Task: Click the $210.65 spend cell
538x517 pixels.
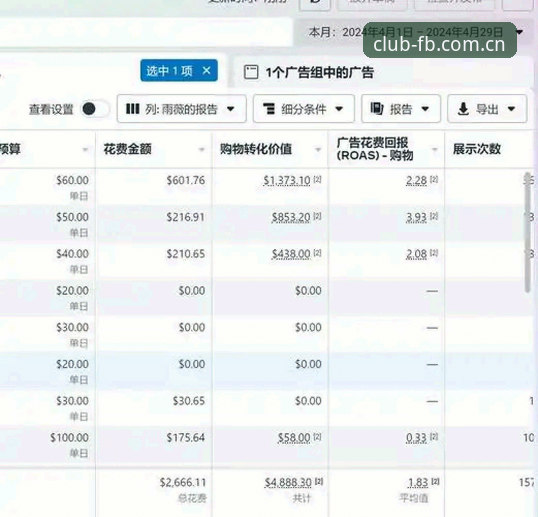Action: click(x=186, y=254)
